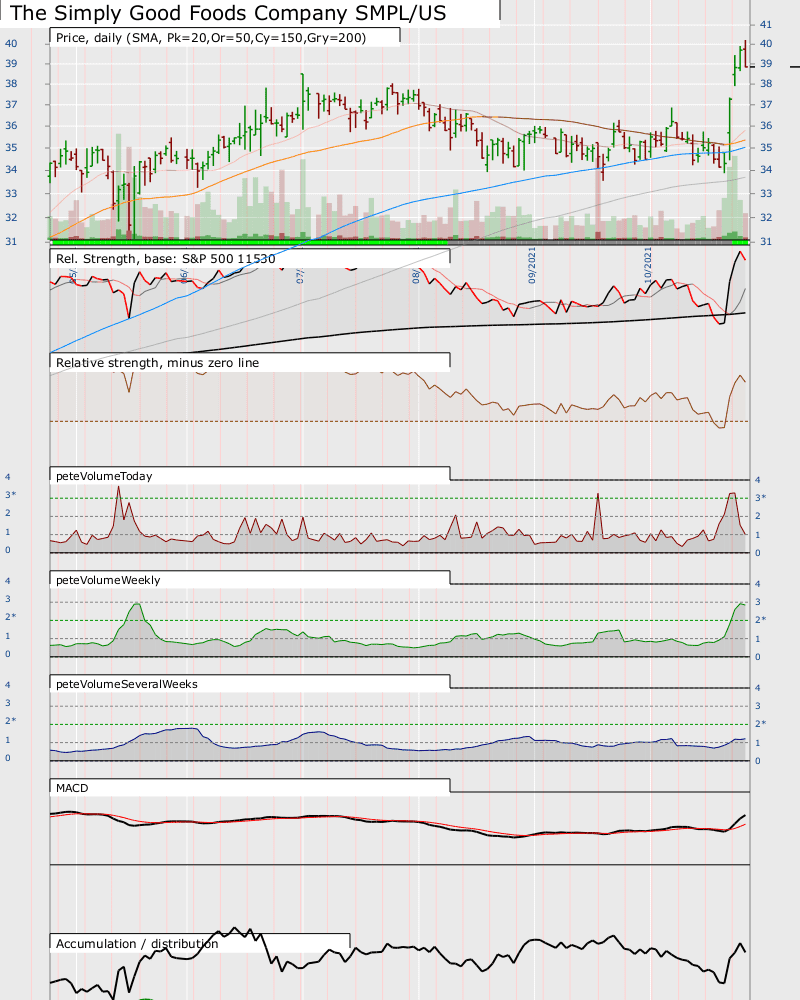The width and height of the screenshot is (800, 1000).
Task: Click the '2*' level label on the right axis of peteVolumeWeekly
Action: [760, 620]
